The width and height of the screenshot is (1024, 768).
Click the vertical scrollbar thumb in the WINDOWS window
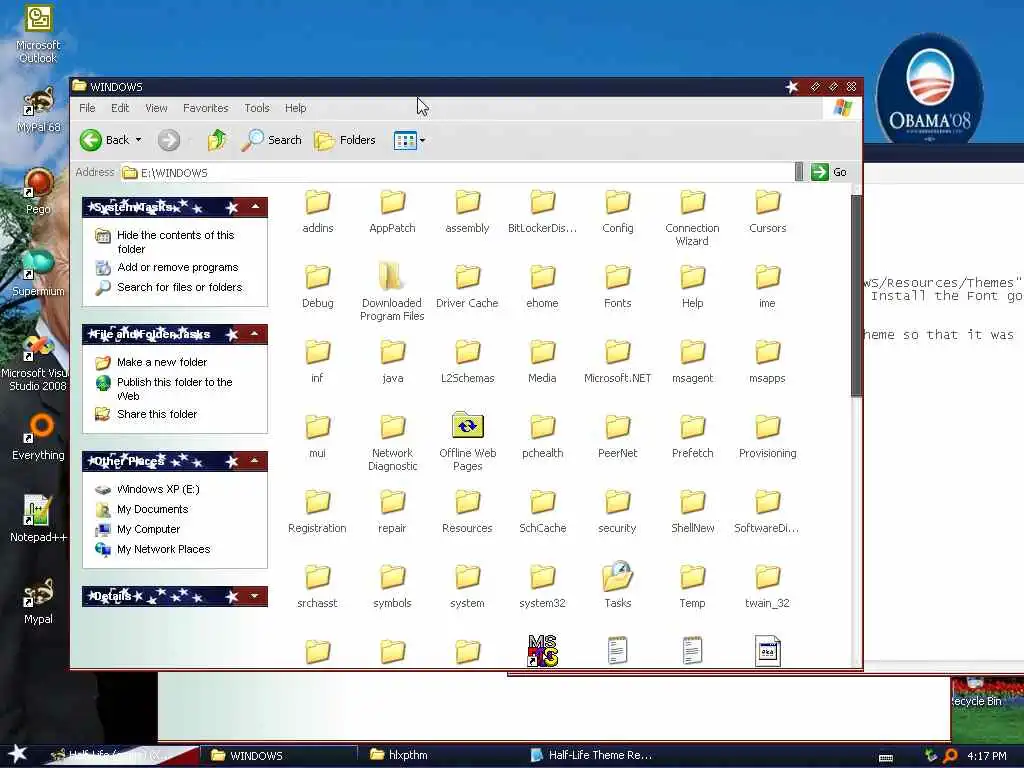point(856,295)
